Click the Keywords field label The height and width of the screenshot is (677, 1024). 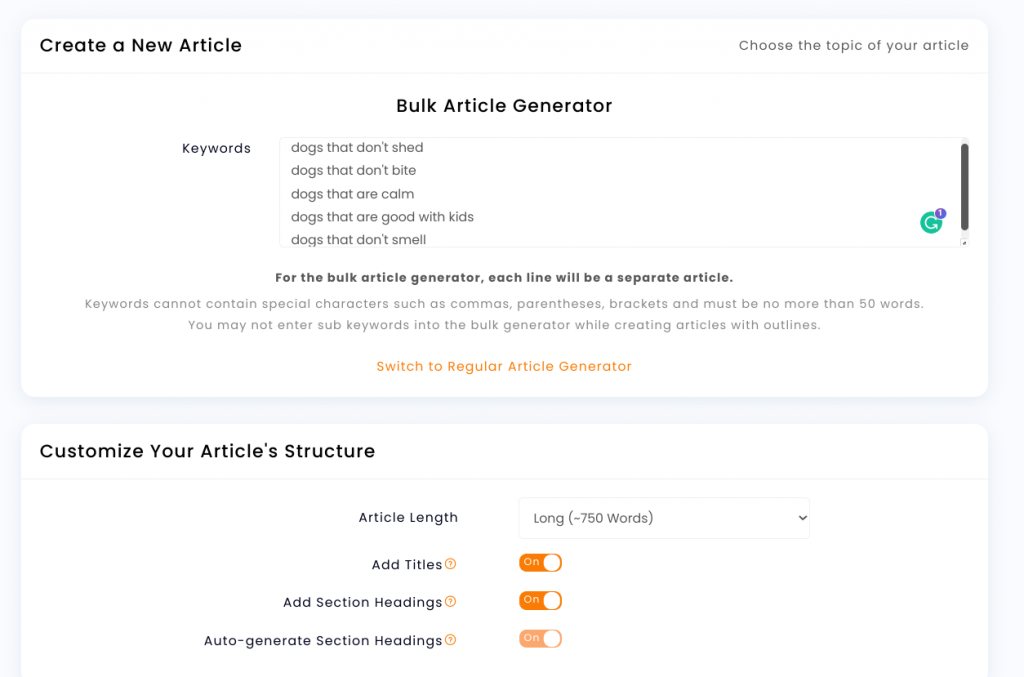pyautogui.click(x=216, y=148)
